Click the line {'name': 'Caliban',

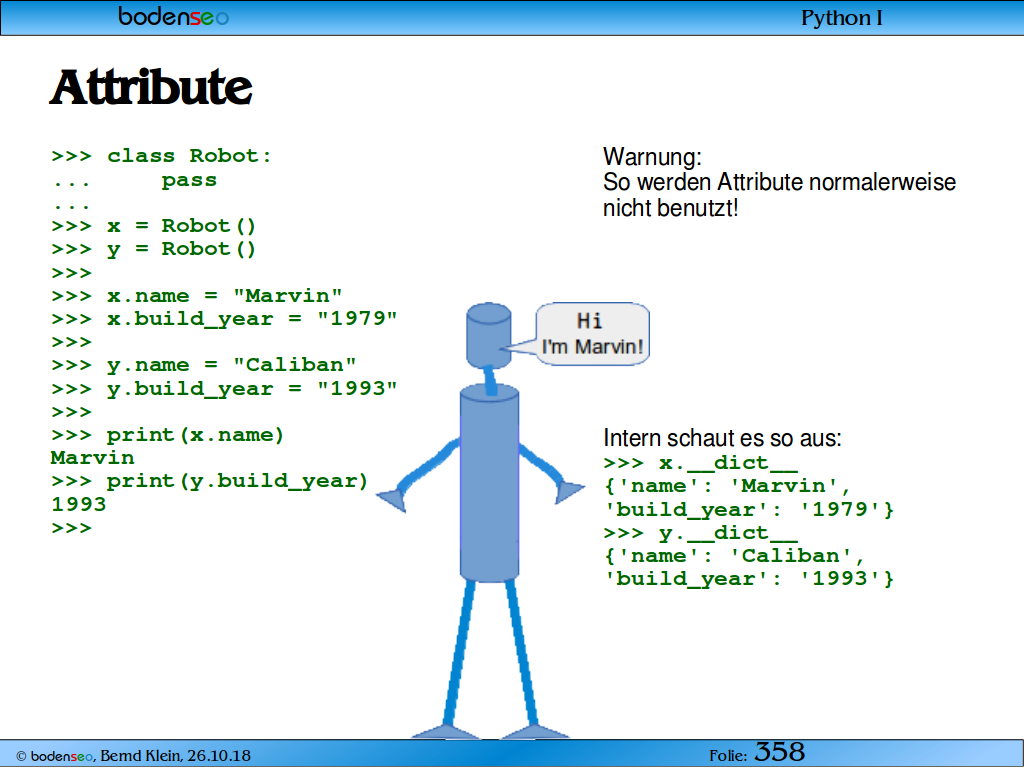[735, 556]
